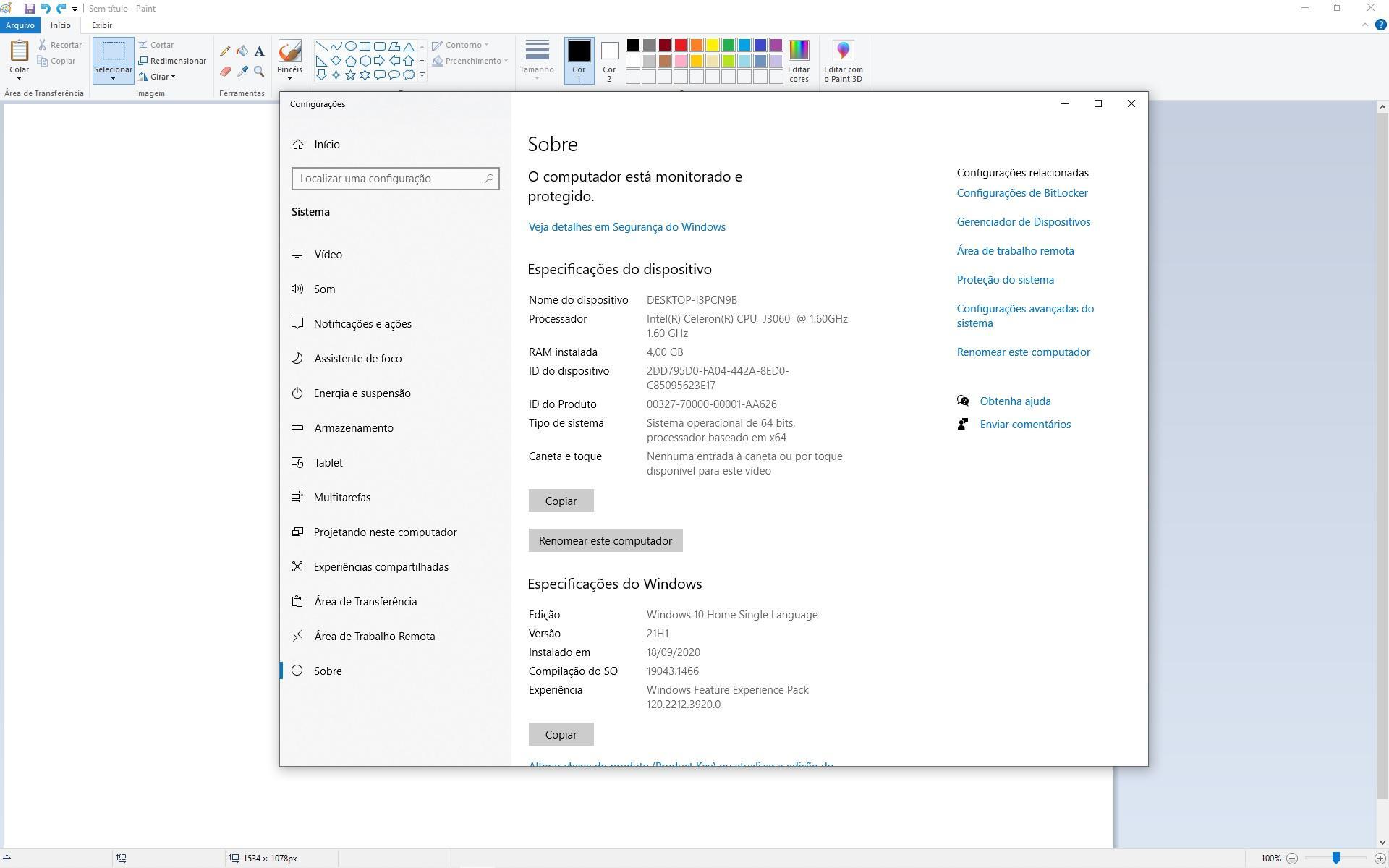Open Configurações de BitLocker link

click(x=1022, y=193)
